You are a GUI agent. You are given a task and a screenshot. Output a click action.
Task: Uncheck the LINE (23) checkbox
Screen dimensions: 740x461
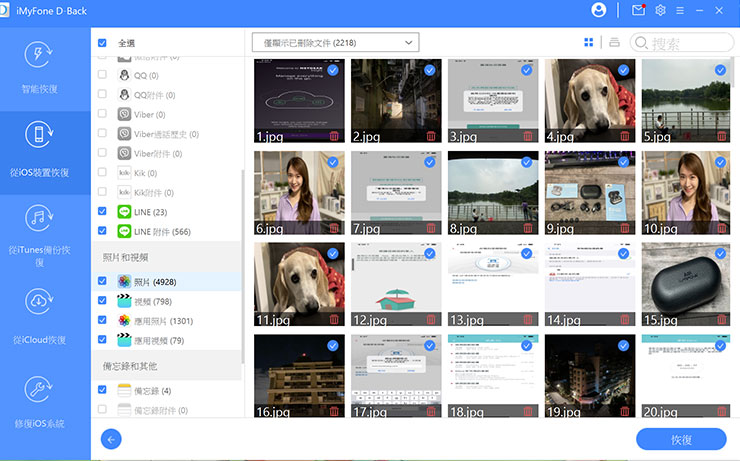coord(103,212)
